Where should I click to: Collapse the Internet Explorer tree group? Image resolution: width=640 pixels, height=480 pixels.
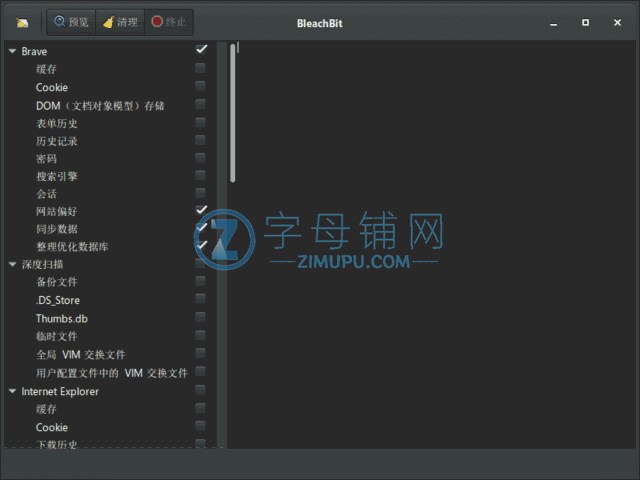pos(12,391)
